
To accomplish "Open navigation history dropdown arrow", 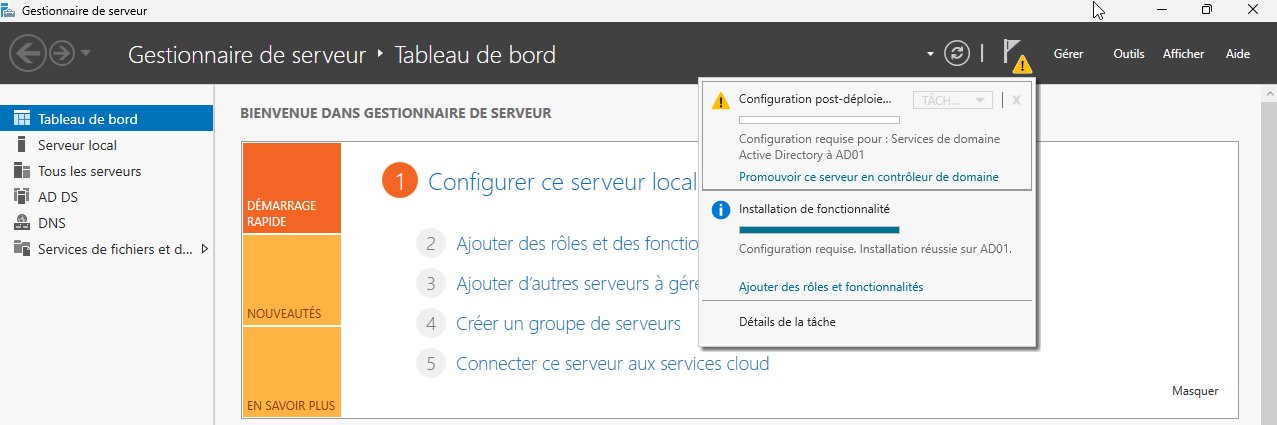I will tap(86, 53).
